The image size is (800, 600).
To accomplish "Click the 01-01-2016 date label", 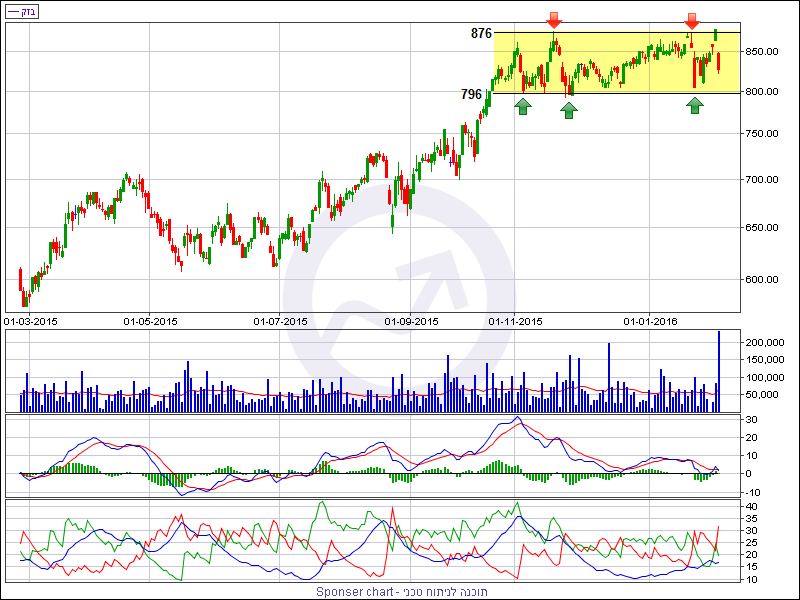I will 651,321.
